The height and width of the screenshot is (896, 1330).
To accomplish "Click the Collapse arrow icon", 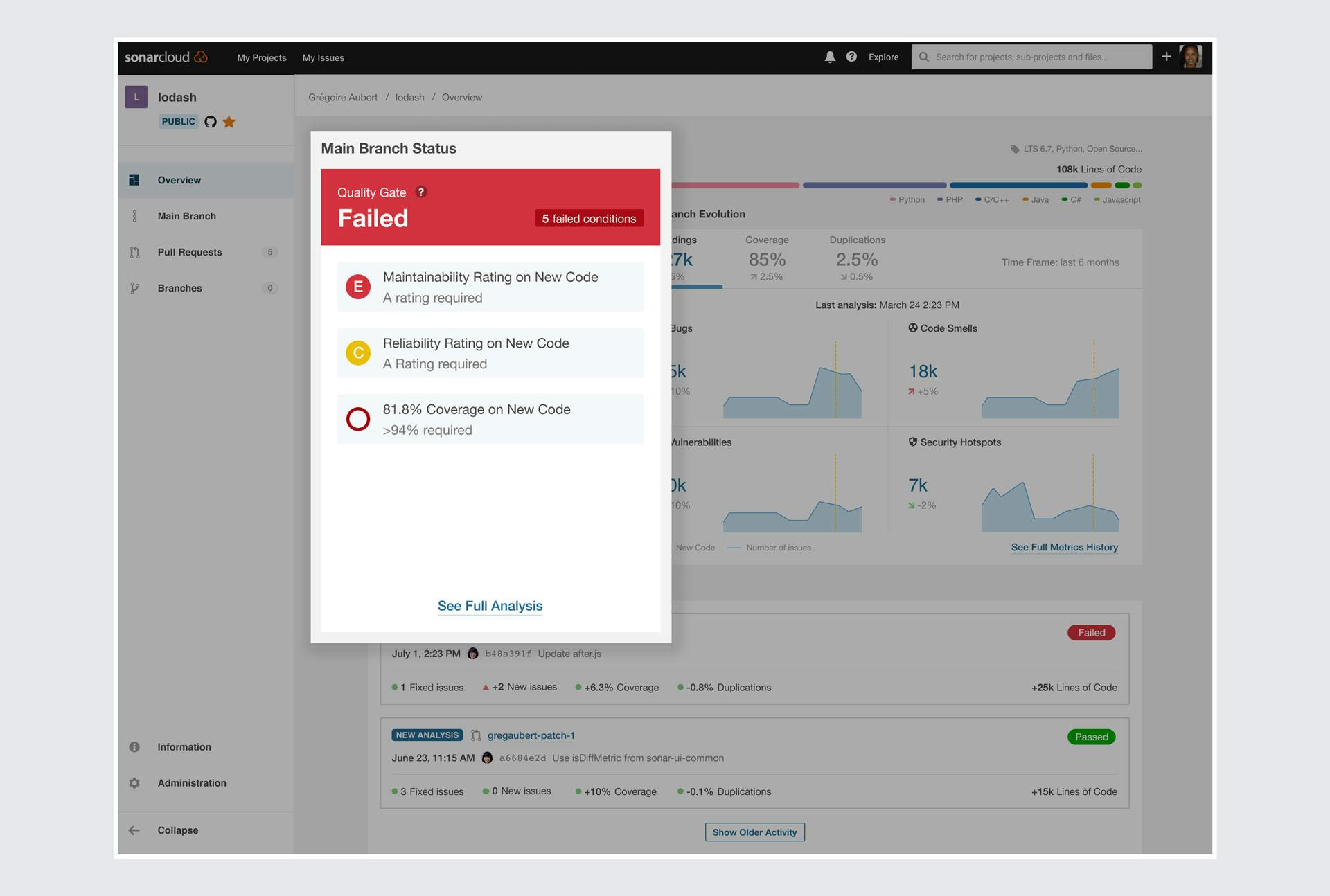I will click(x=134, y=830).
